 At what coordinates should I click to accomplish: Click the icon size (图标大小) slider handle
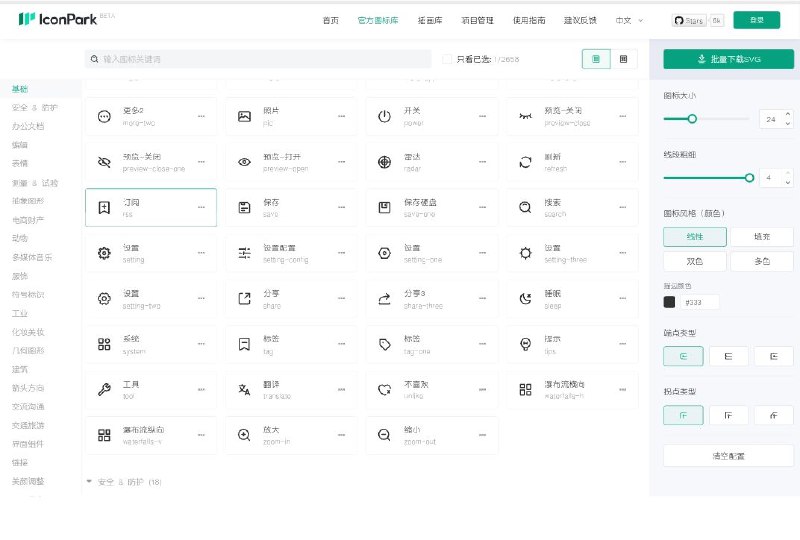tap(691, 119)
